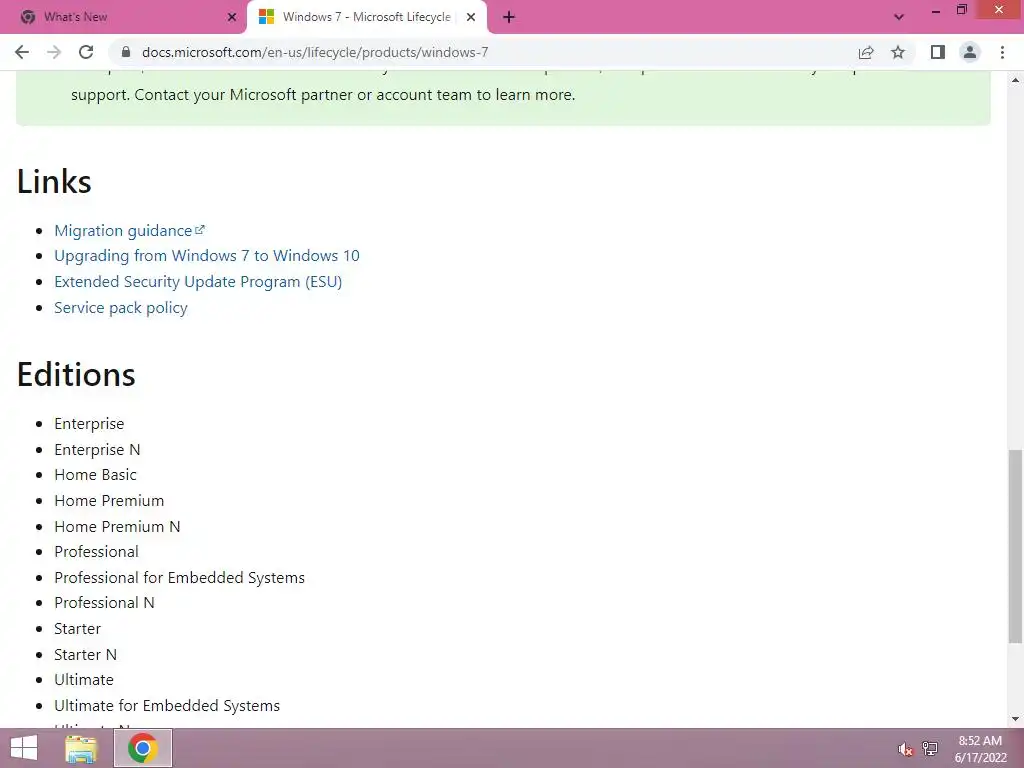Expand the tab search dropdown
1024x768 pixels.
pyautogui.click(x=899, y=17)
